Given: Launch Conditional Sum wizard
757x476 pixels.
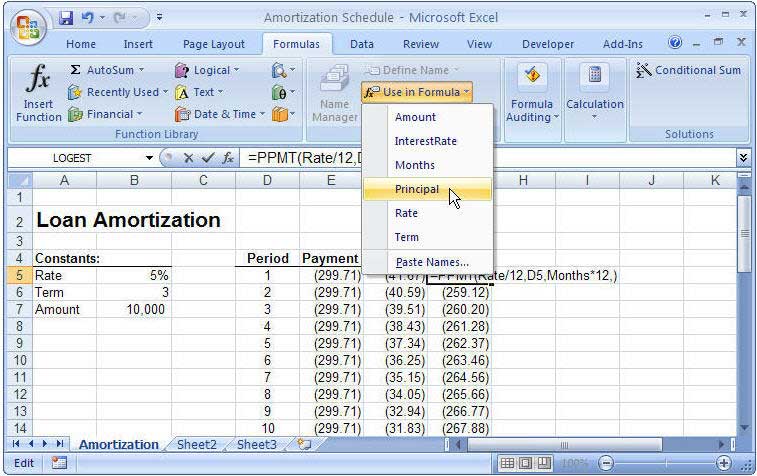Looking at the screenshot, I should click(x=688, y=70).
